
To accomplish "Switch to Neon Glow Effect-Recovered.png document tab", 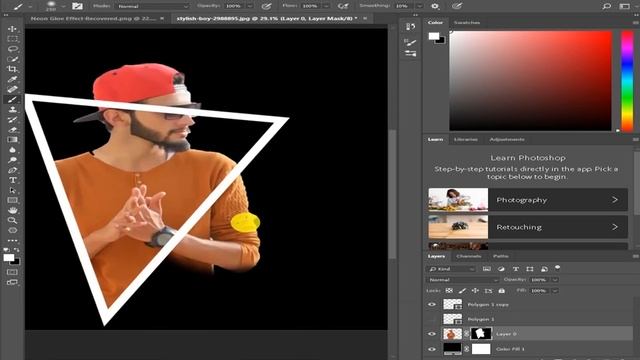I will [x=93, y=18].
